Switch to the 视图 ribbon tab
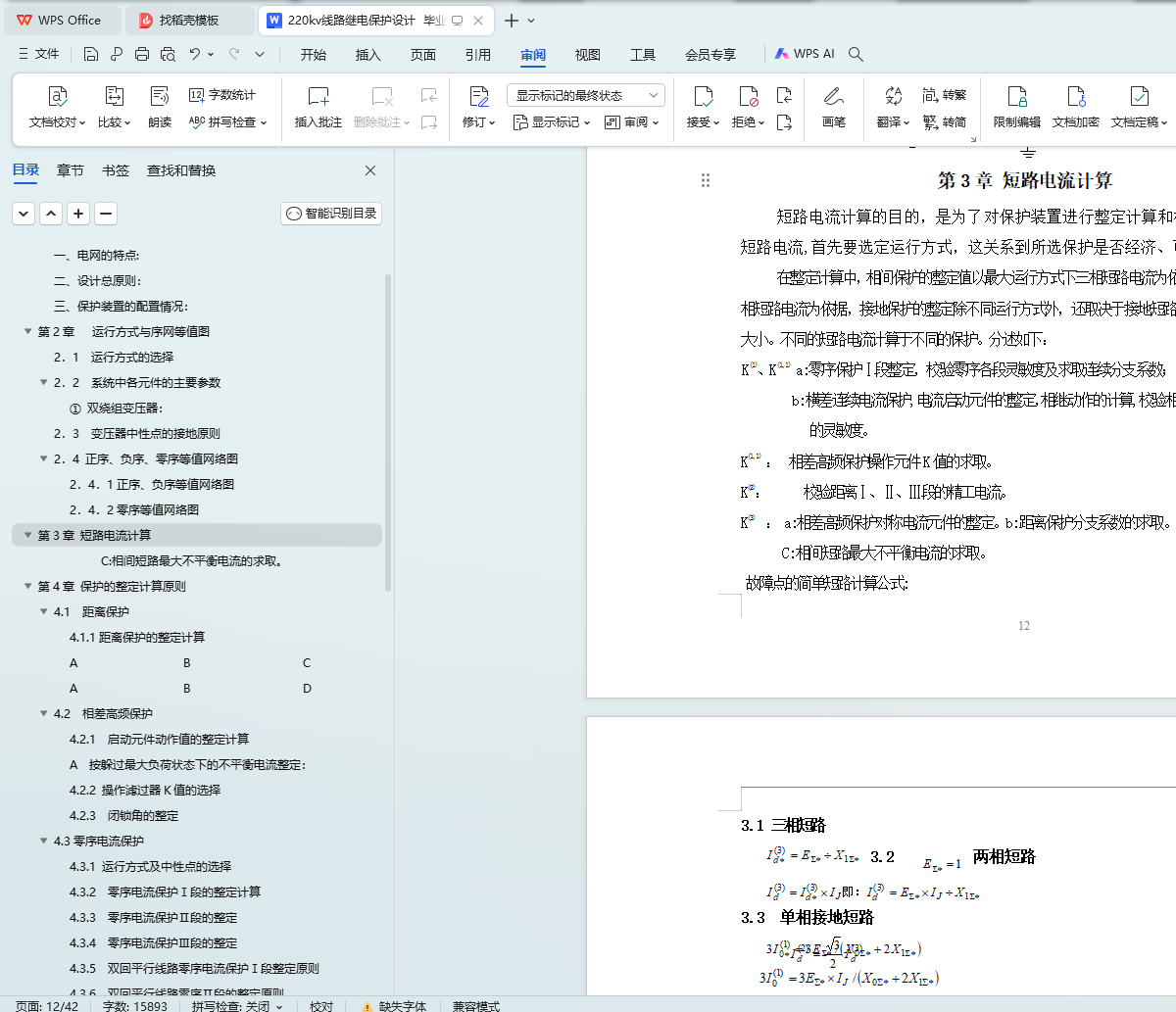 (588, 55)
